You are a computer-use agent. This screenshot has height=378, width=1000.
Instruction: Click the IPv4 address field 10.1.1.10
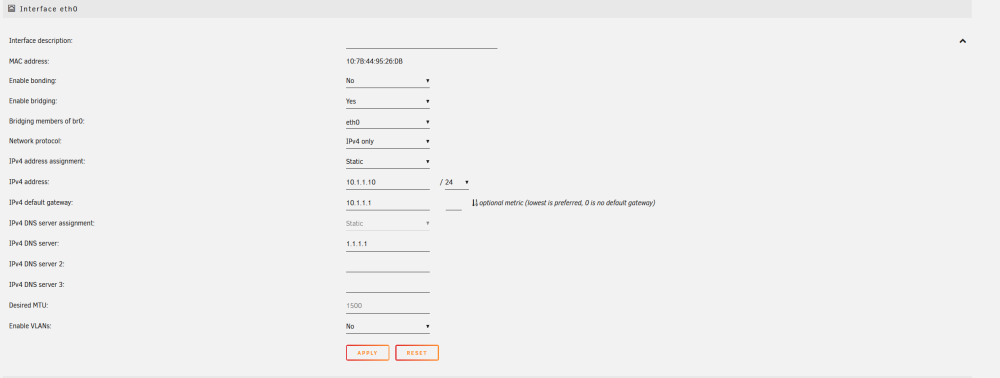click(388, 183)
